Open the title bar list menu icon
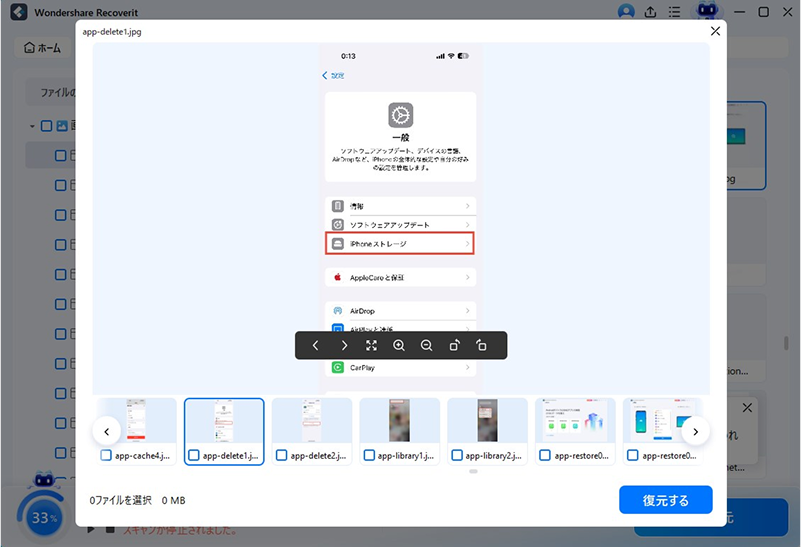Image resolution: width=801 pixels, height=547 pixels. tap(677, 12)
